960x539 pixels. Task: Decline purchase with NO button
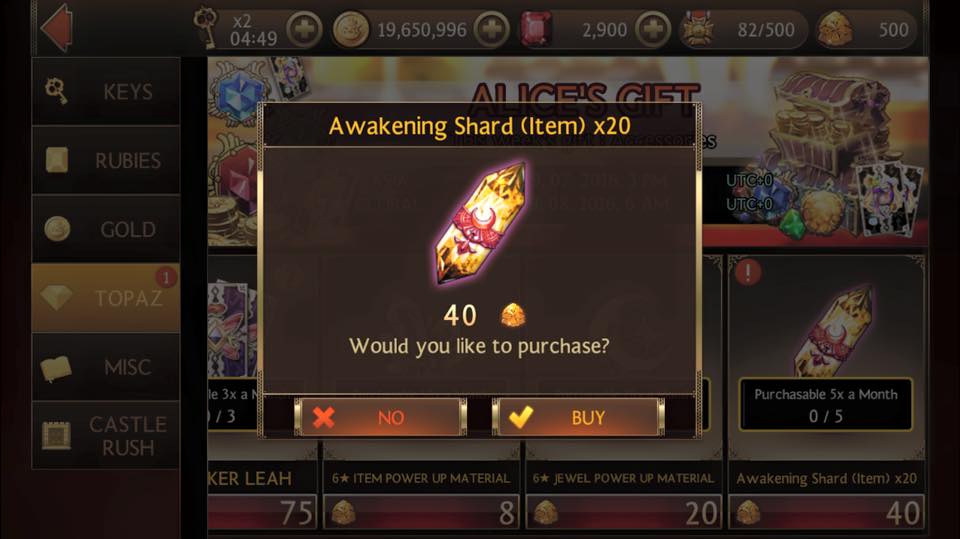(x=380, y=417)
